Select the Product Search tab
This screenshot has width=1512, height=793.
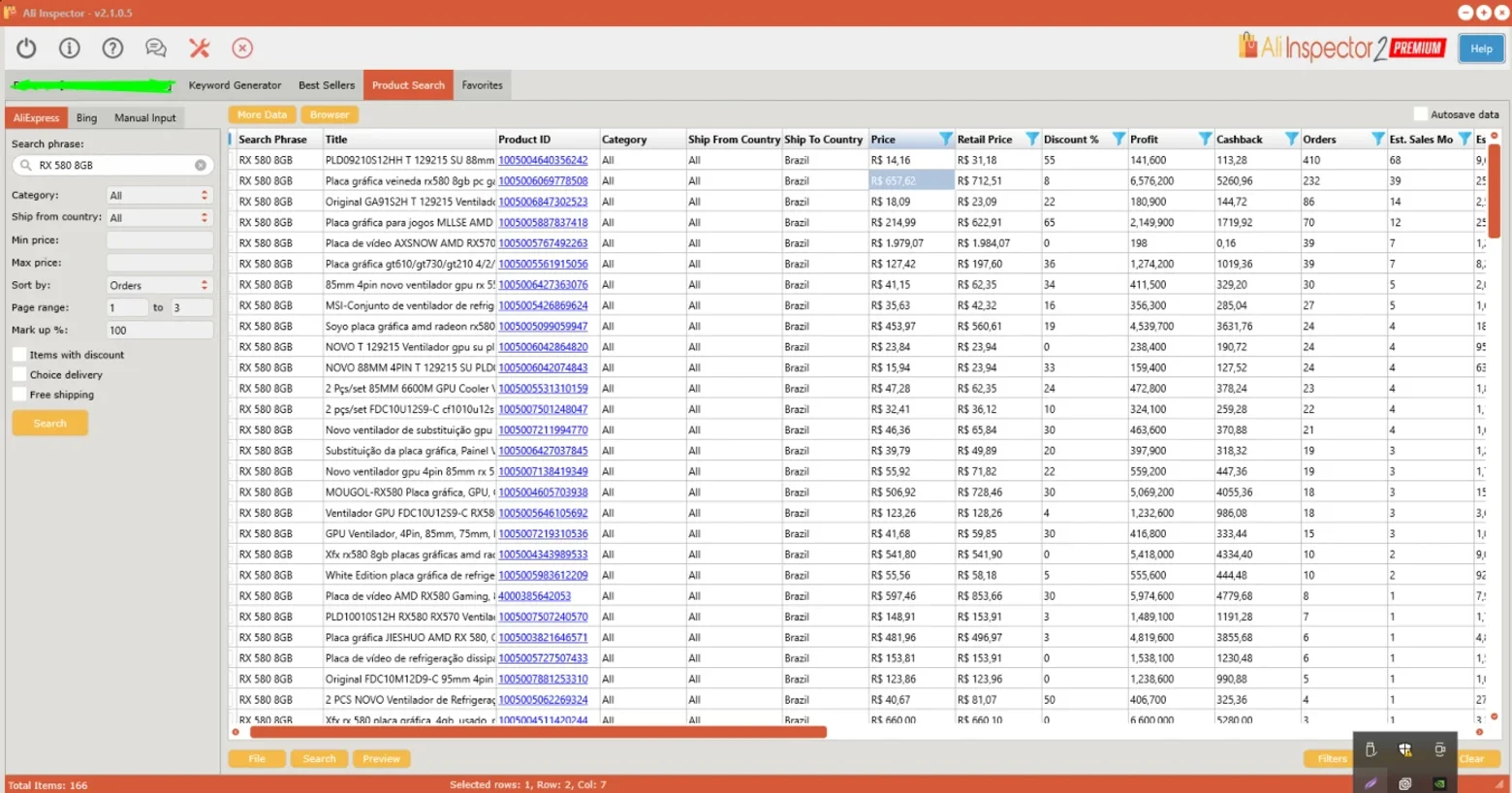coord(408,85)
